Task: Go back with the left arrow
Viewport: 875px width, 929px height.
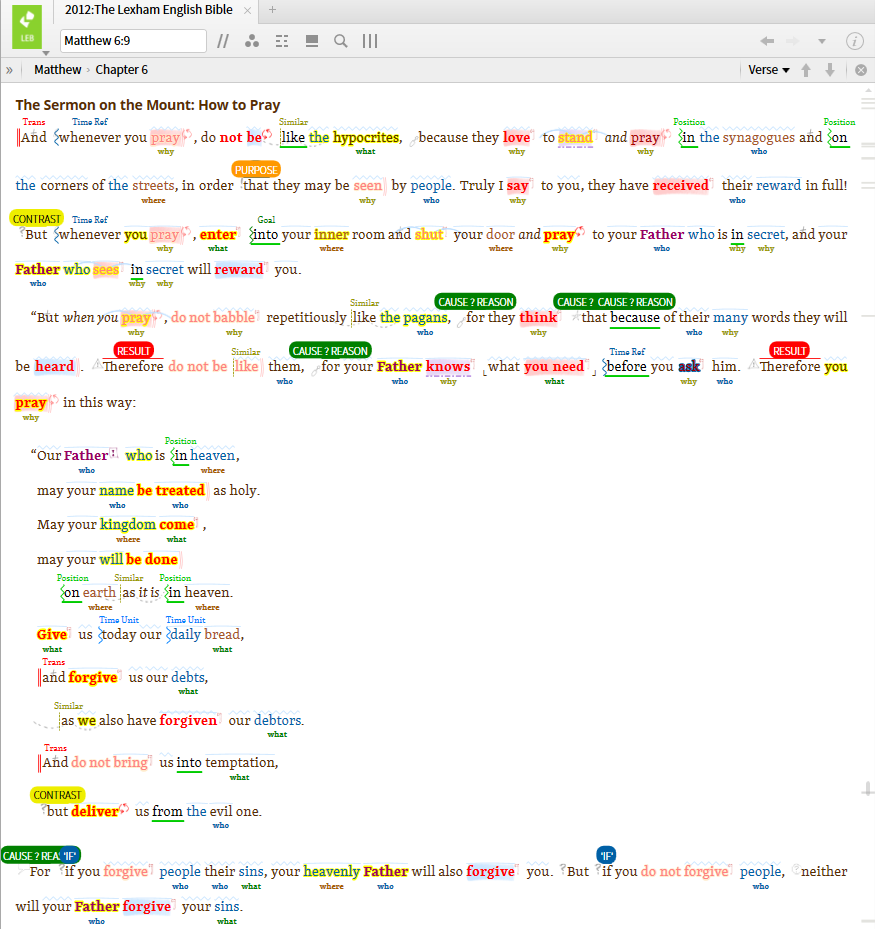Action: (767, 41)
